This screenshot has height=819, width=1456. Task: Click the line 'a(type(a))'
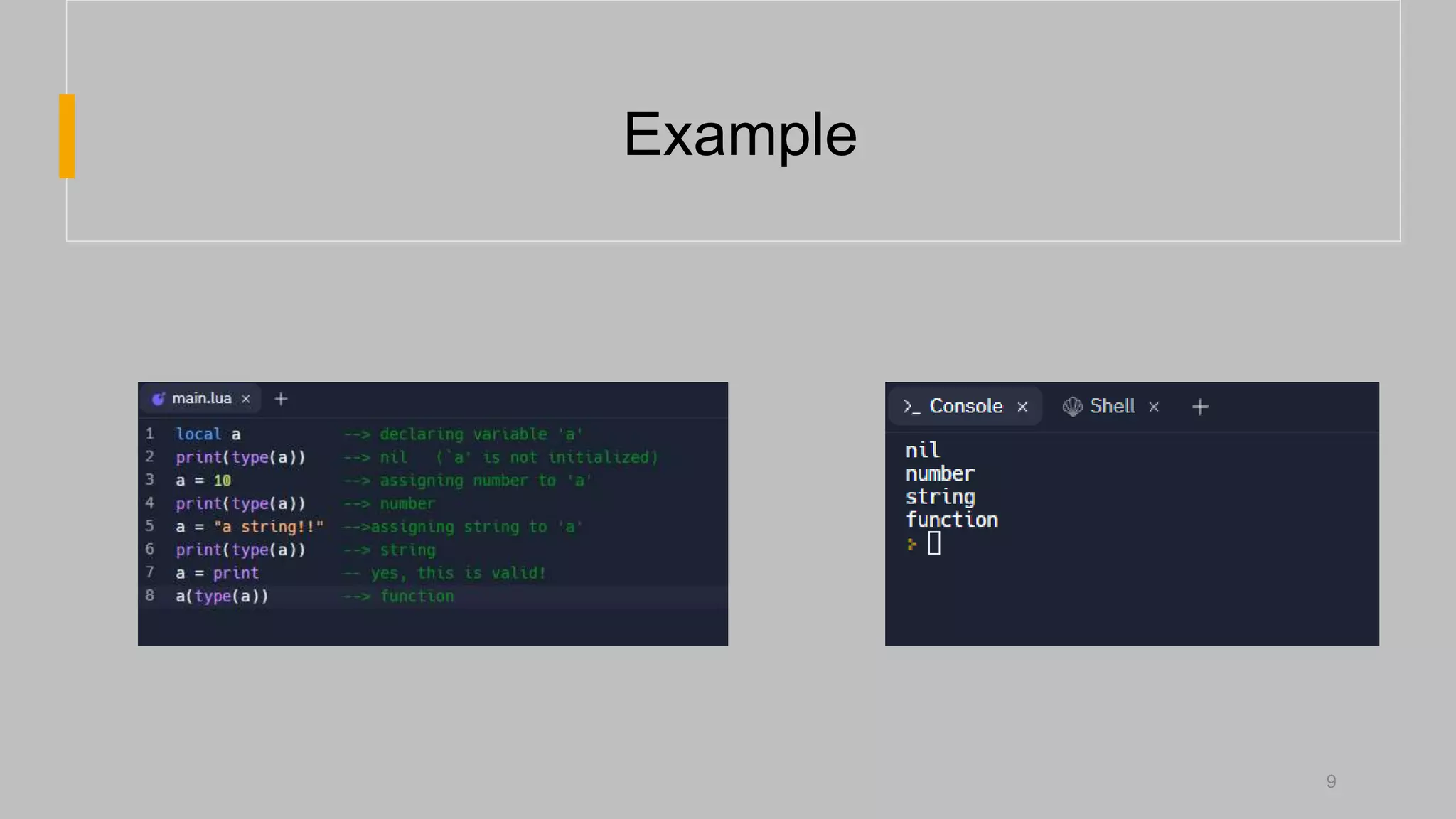coord(222,596)
